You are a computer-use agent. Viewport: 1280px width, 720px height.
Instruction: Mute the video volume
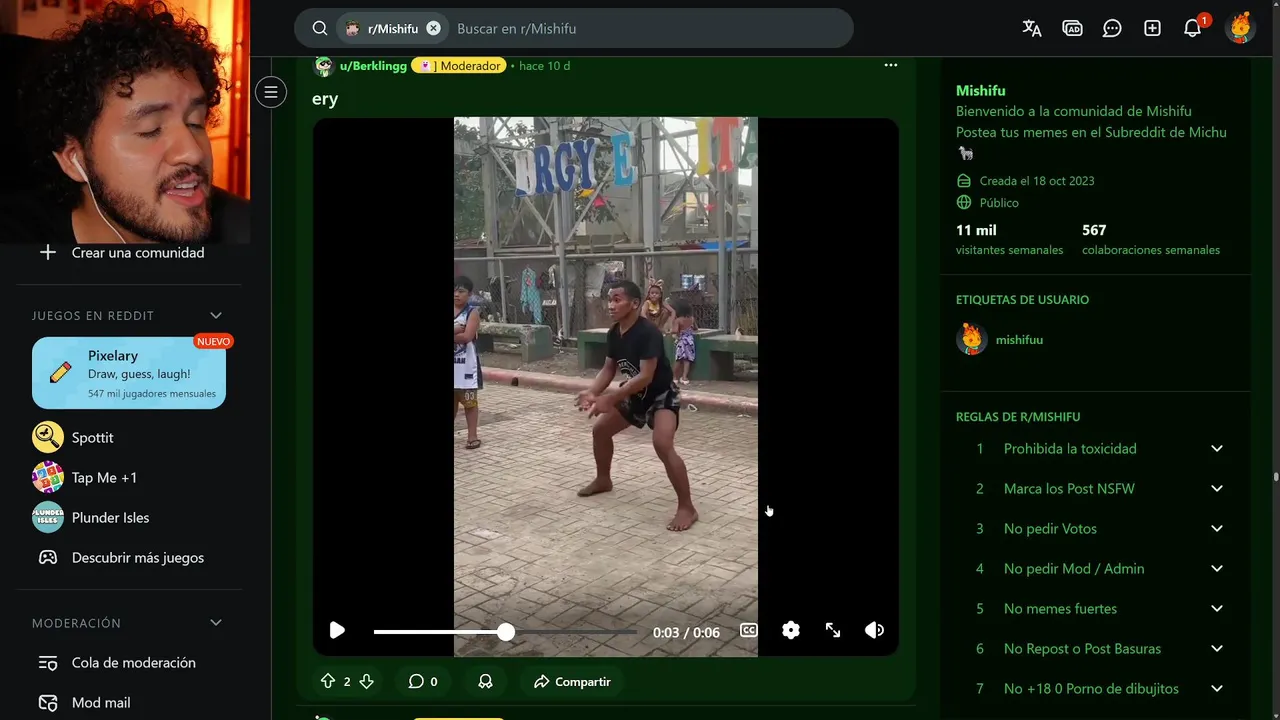[874, 630]
